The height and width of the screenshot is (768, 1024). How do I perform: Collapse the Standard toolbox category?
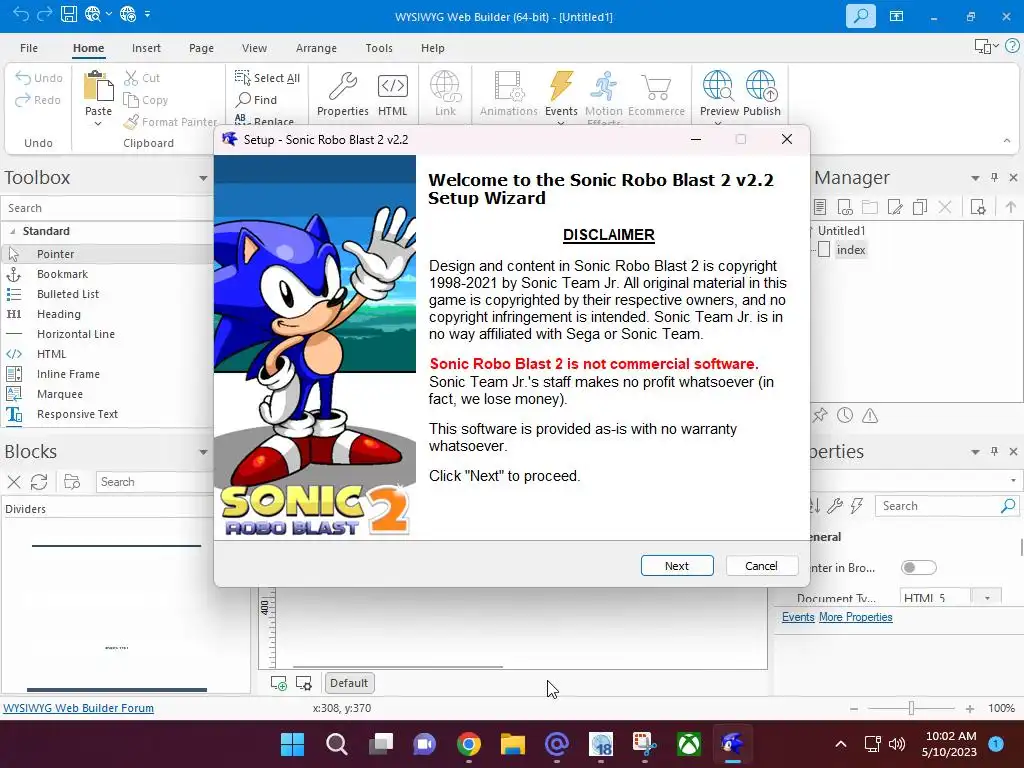click(12, 231)
